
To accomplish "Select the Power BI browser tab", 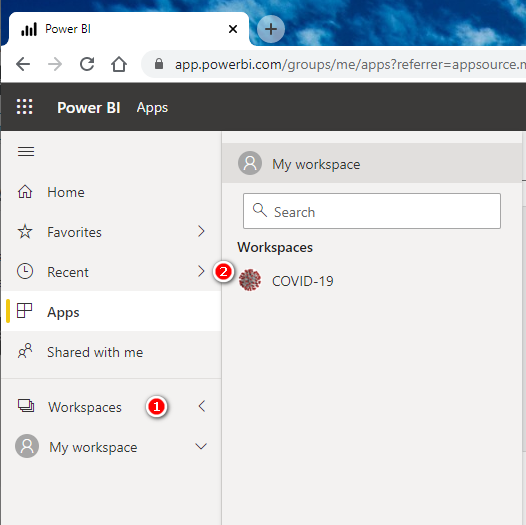I will [x=129, y=29].
